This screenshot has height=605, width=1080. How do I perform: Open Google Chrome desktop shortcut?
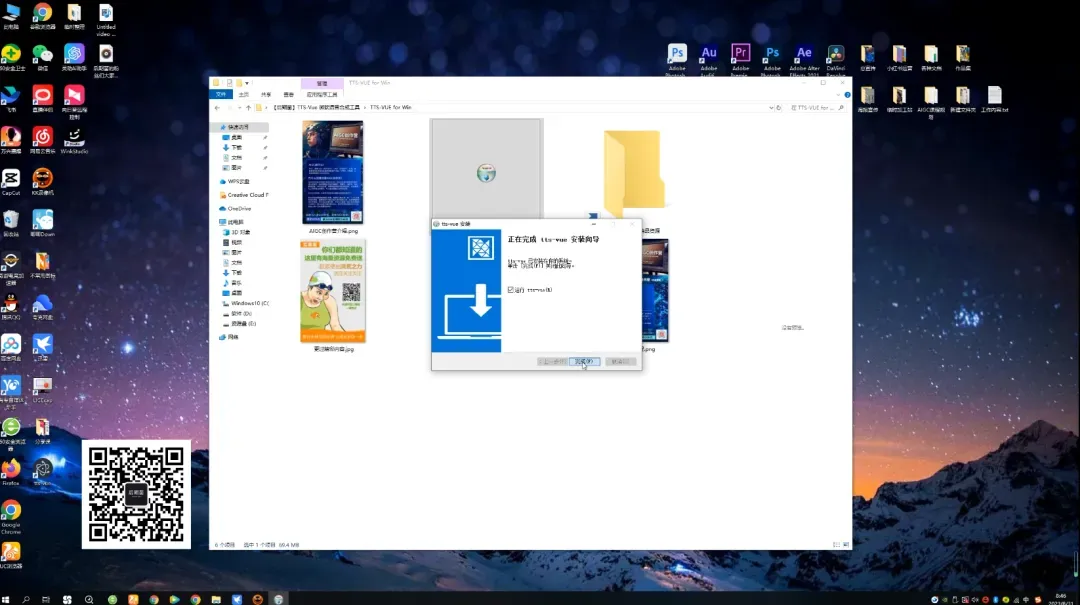pyautogui.click(x=11, y=510)
